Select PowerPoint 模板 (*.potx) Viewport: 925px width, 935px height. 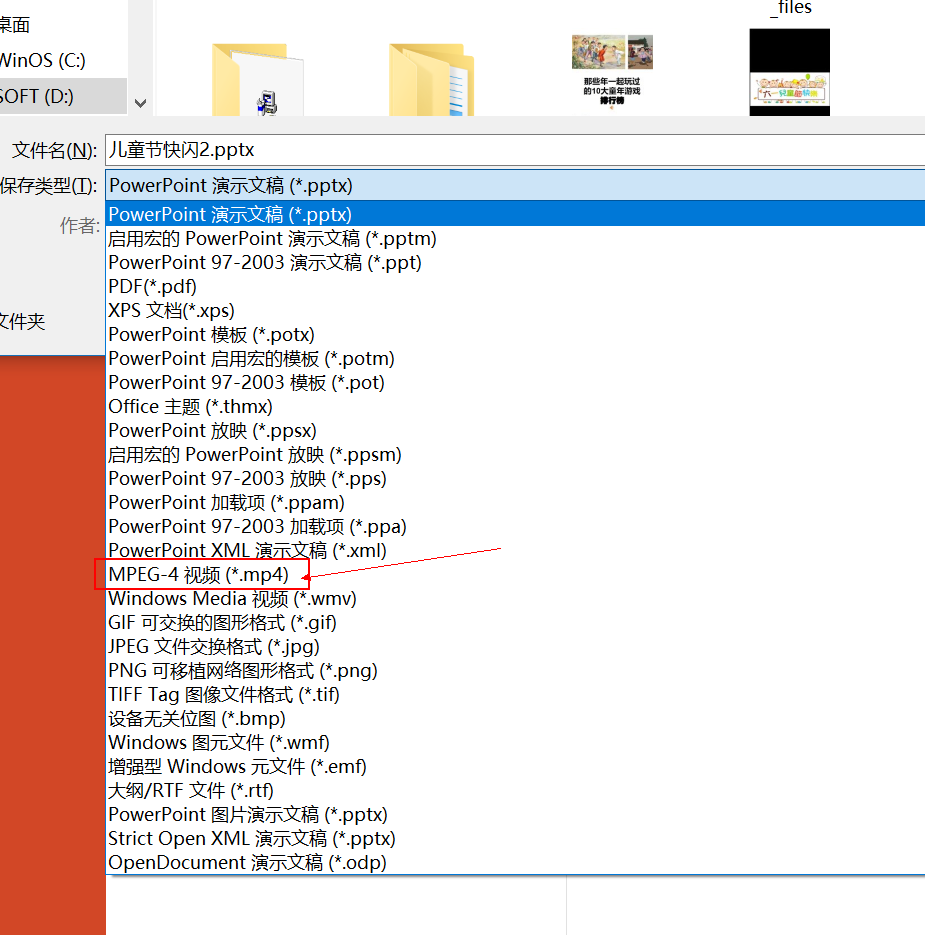515,335
